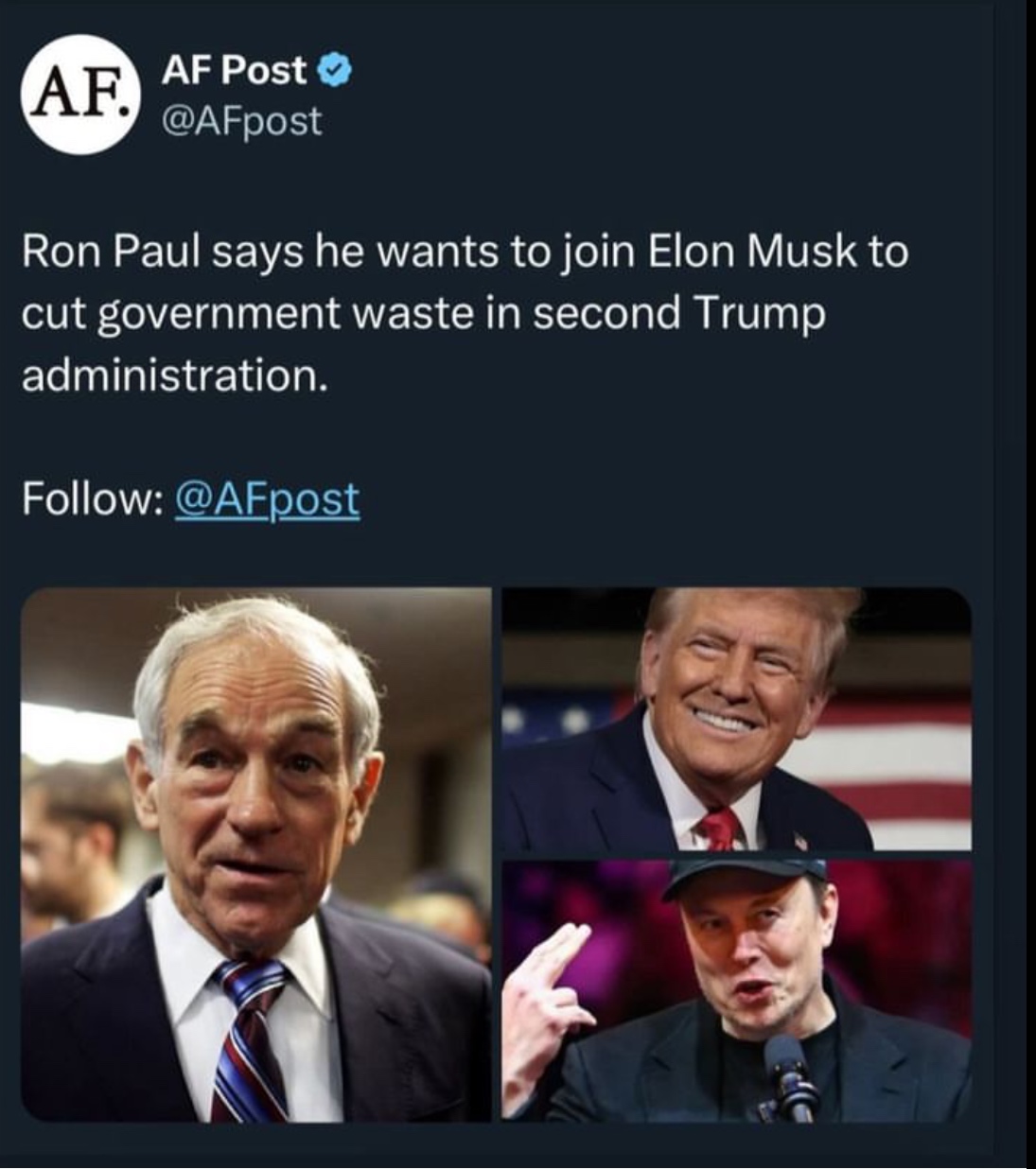This screenshot has width=1036, height=1169.
Task: Click the raised hand in the bottom-right photo
Action: (x=544, y=1003)
